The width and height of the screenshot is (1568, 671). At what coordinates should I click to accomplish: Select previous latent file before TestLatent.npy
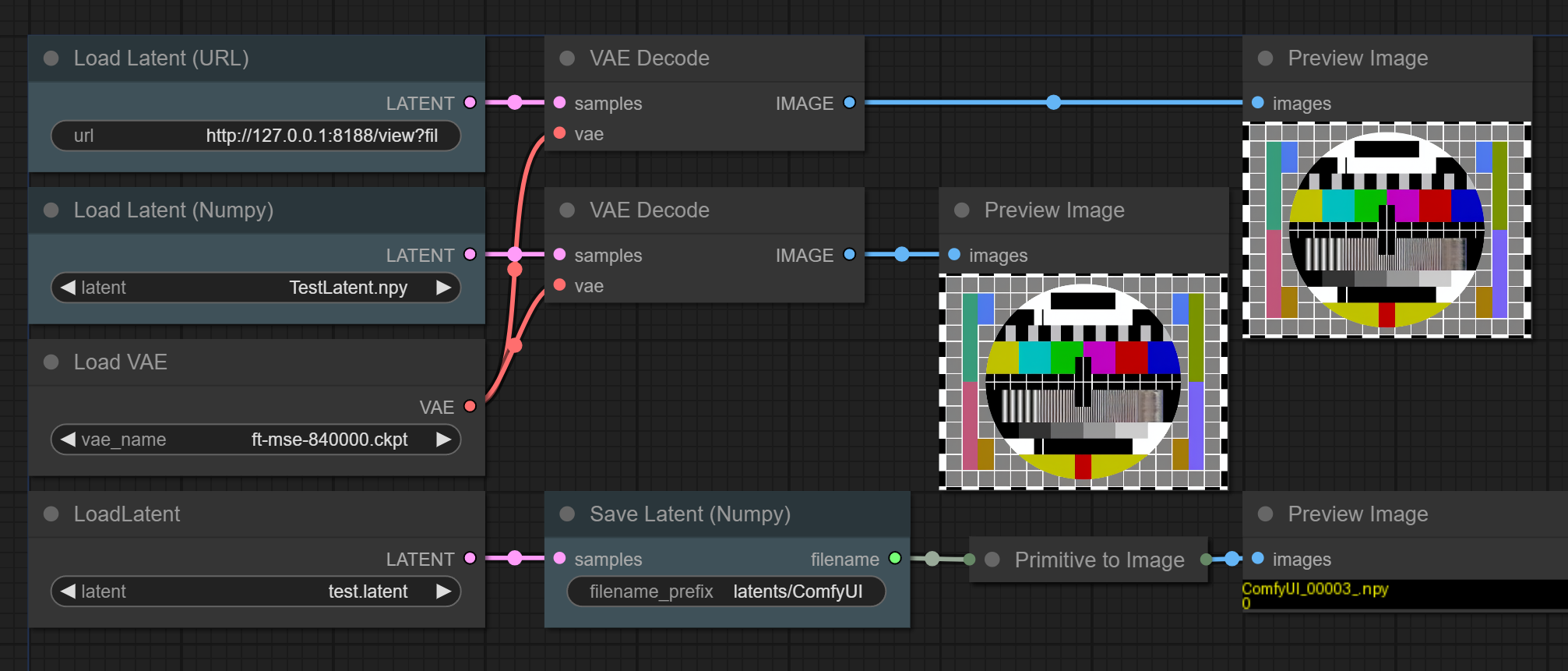click(x=68, y=288)
